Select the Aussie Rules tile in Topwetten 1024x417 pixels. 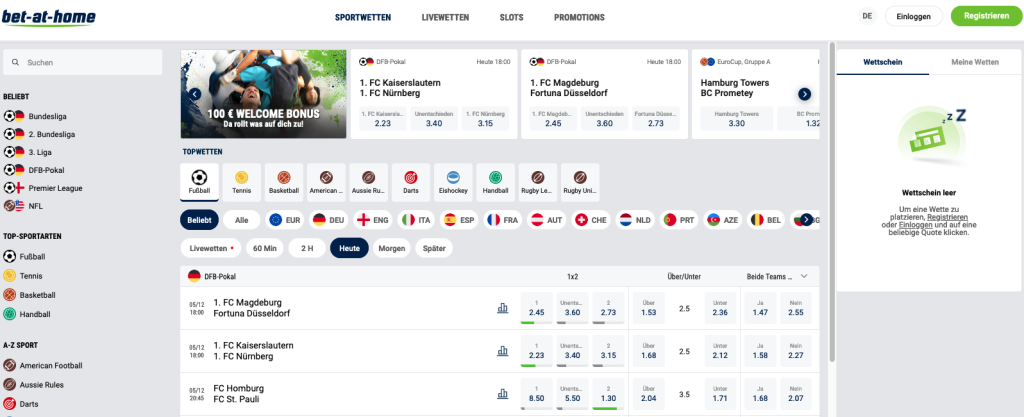tap(368, 183)
